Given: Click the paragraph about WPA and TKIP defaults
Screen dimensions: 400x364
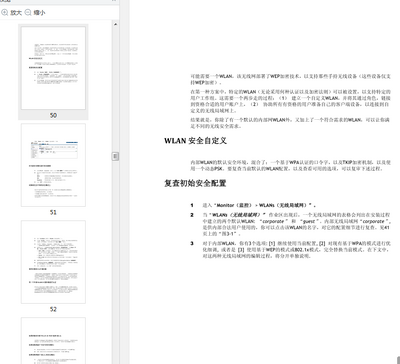Looking at the screenshot, I should coord(290,165).
